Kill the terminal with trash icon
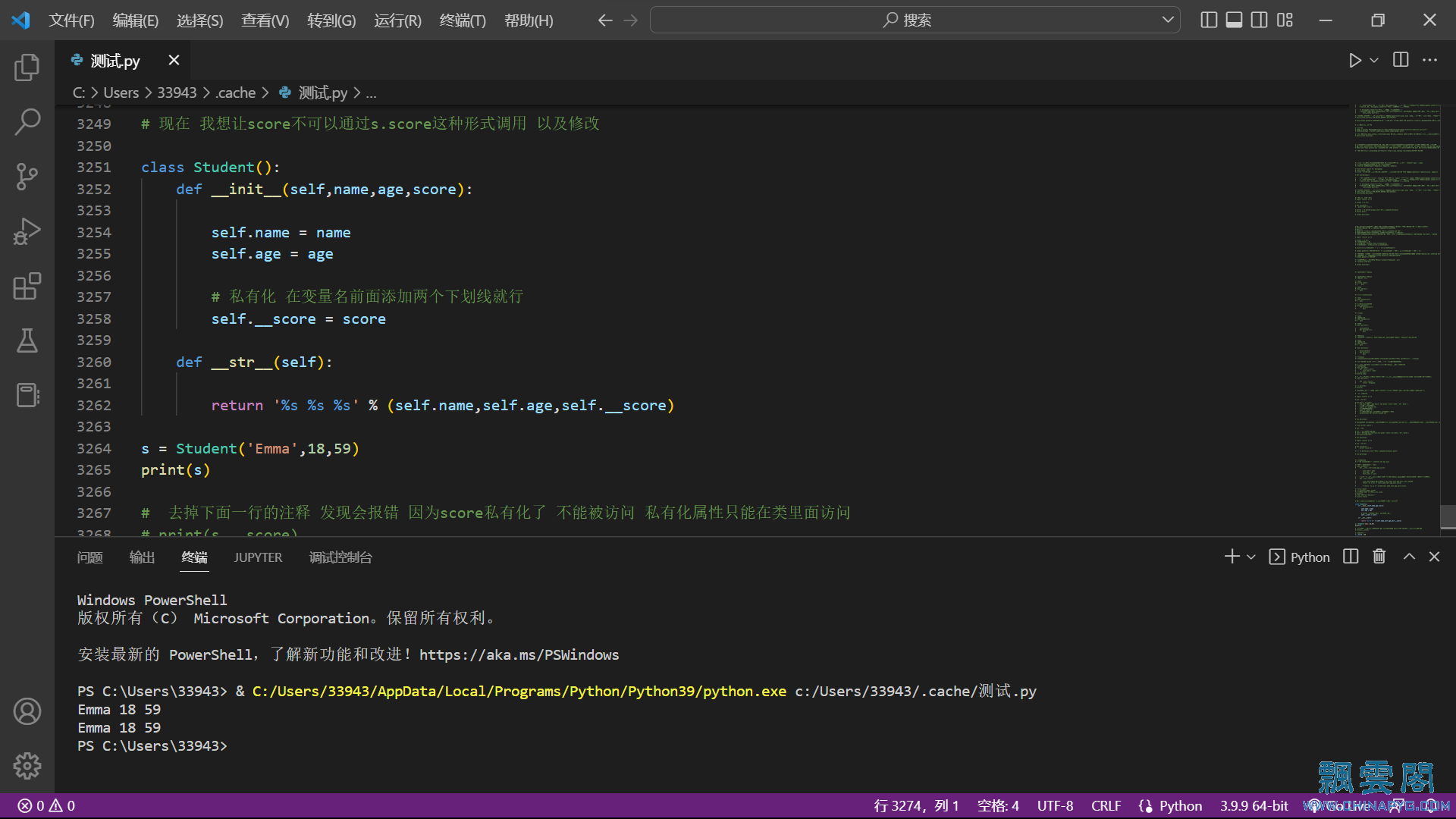 click(1379, 557)
